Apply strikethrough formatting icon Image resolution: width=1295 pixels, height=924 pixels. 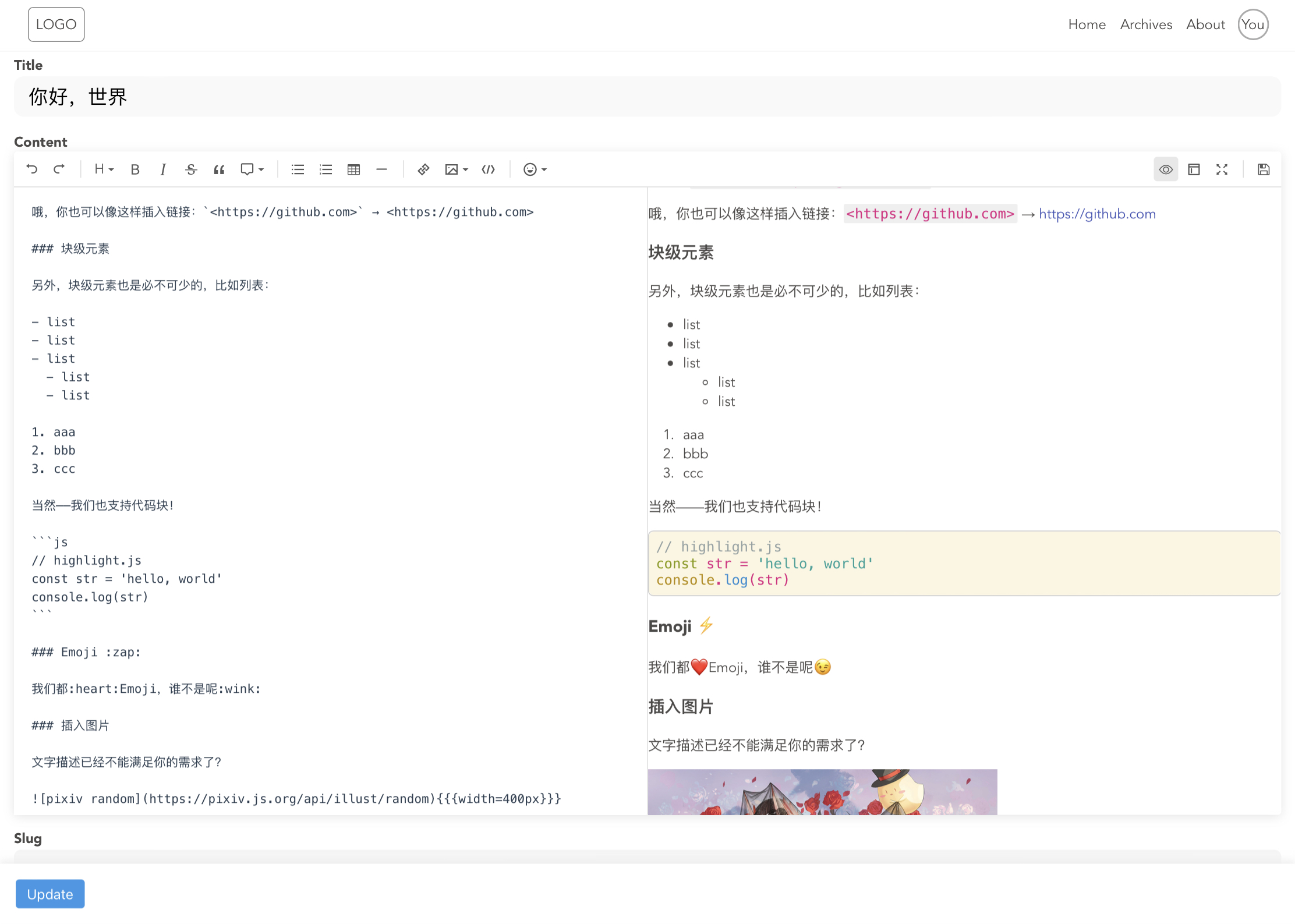[x=191, y=169]
